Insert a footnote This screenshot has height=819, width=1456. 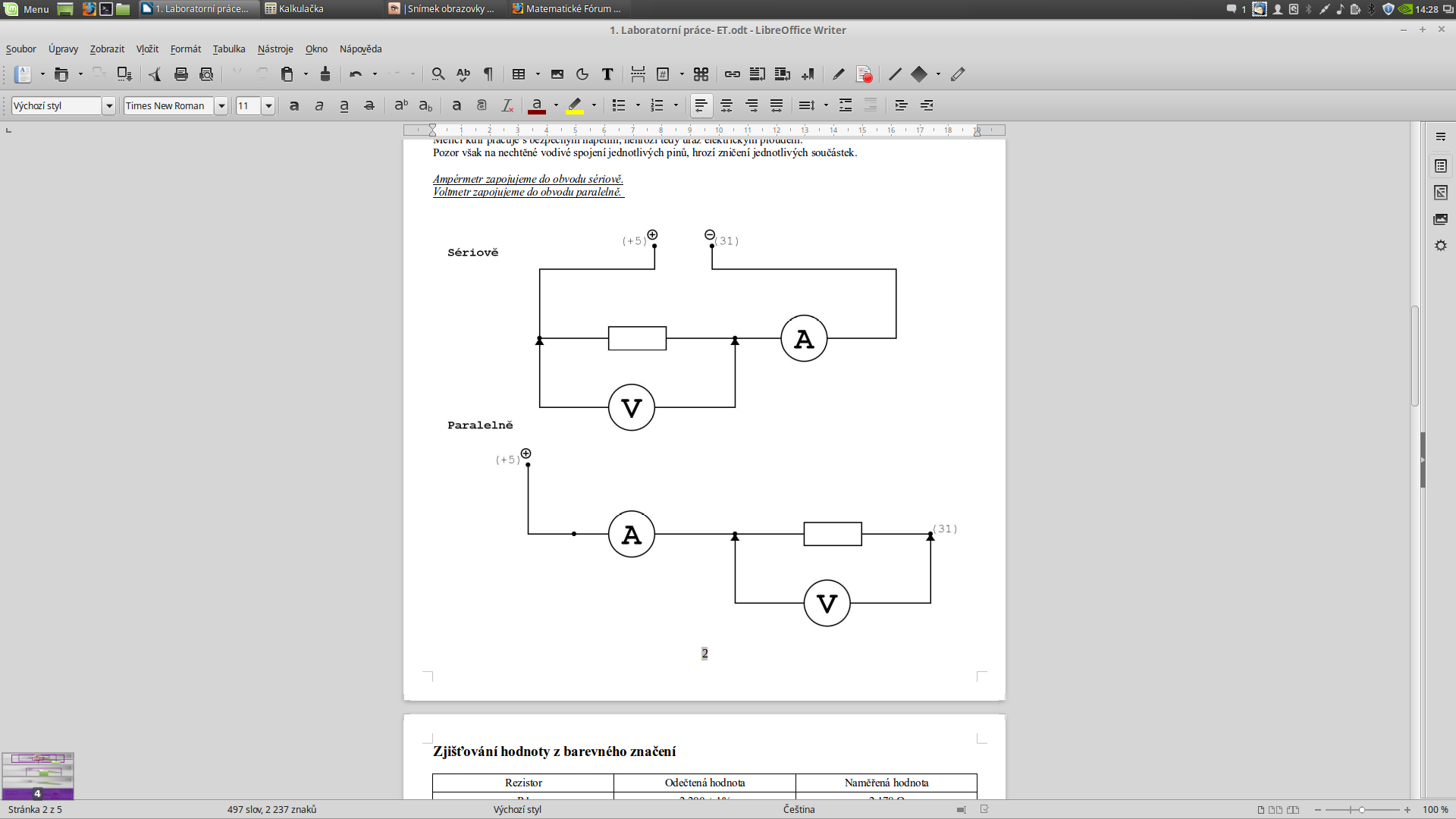point(758,74)
